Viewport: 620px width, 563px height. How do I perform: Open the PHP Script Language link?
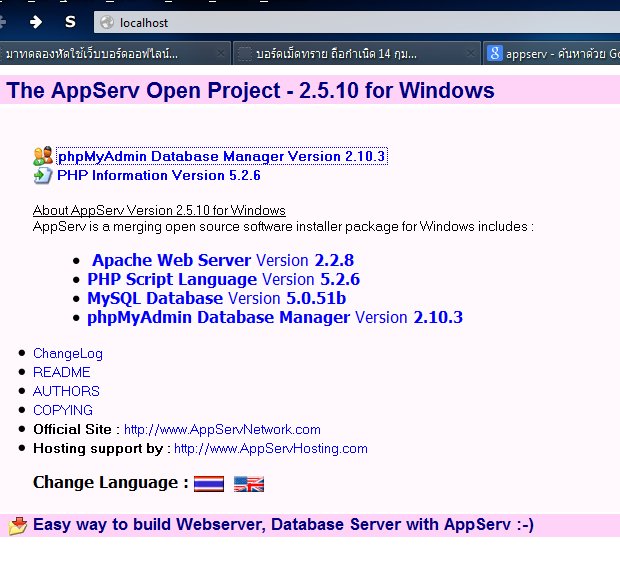tap(172, 279)
